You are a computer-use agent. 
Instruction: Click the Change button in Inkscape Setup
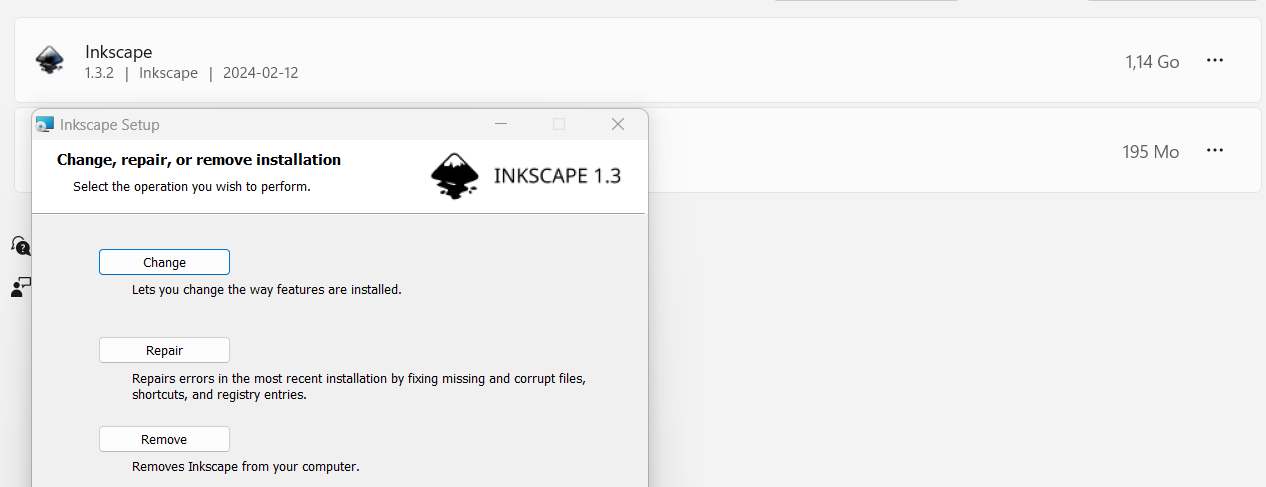[x=164, y=262]
